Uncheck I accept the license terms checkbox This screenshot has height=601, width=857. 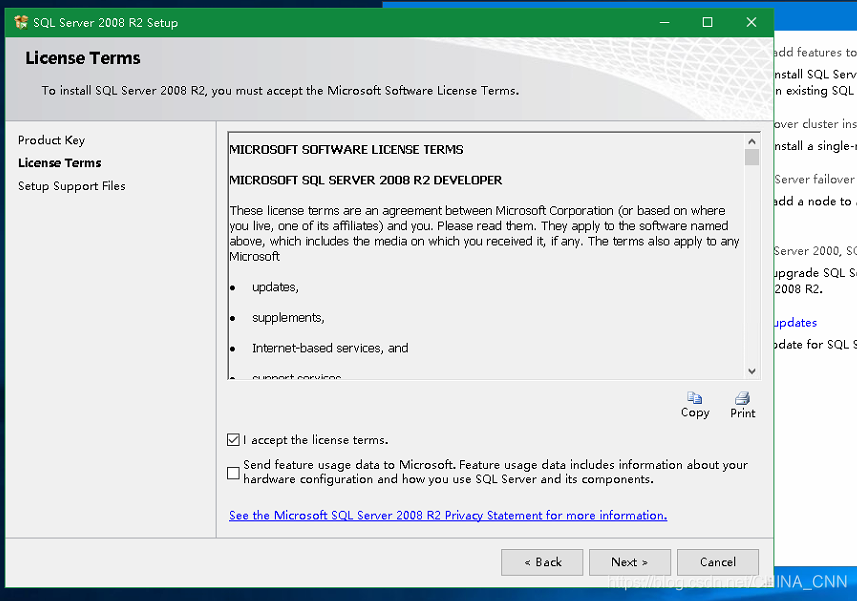[233, 440]
